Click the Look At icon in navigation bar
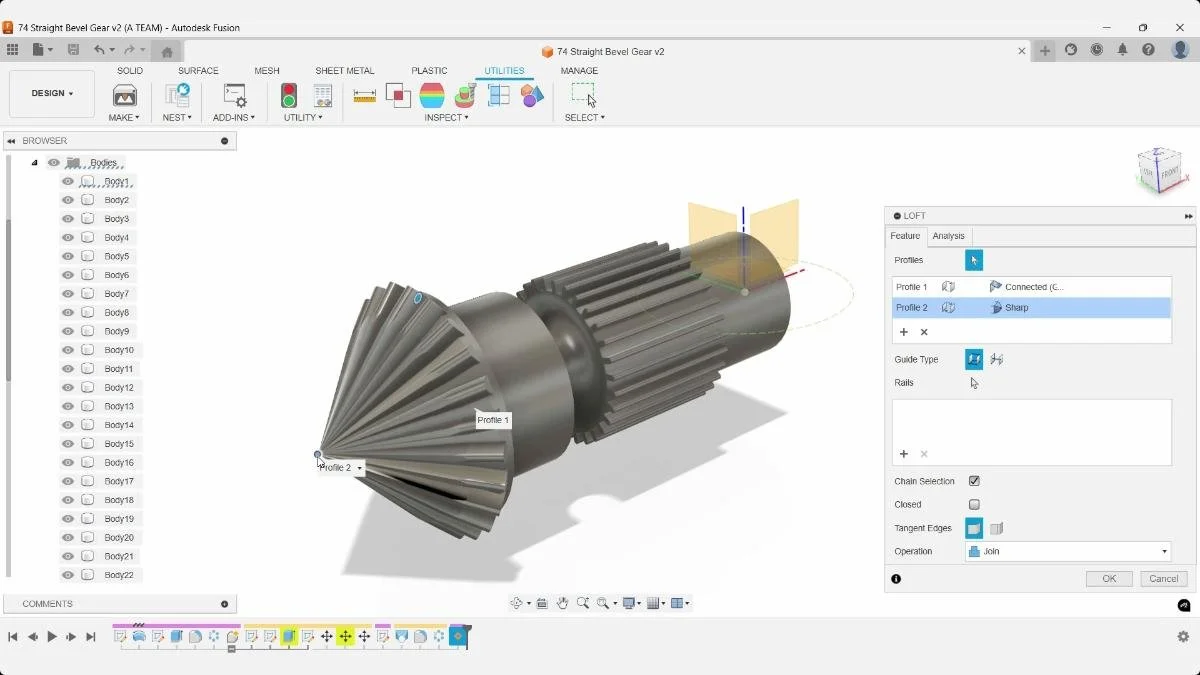Screen dimensions: 1200x675 tap(541, 603)
